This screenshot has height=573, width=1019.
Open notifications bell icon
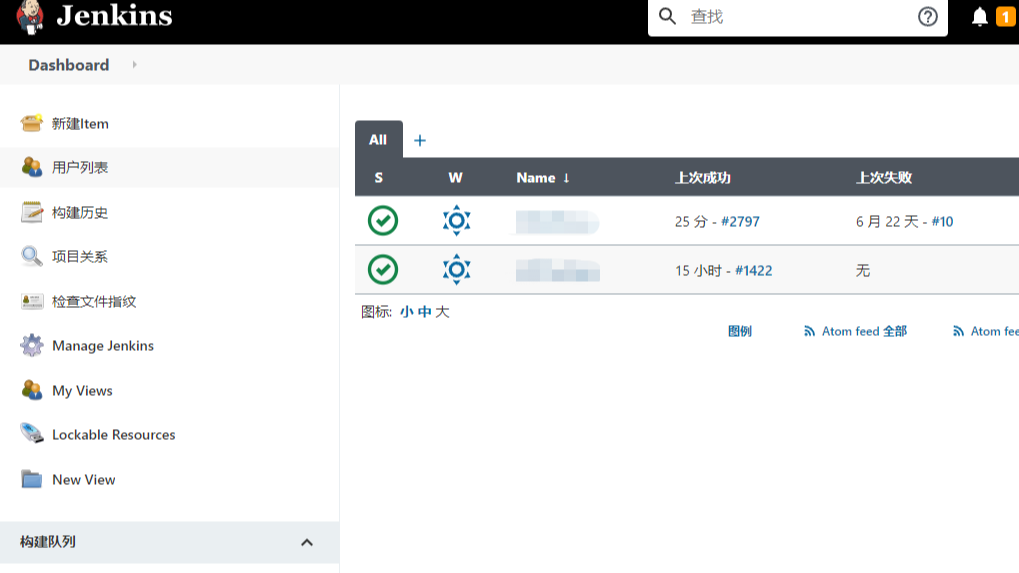click(x=979, y=17)
